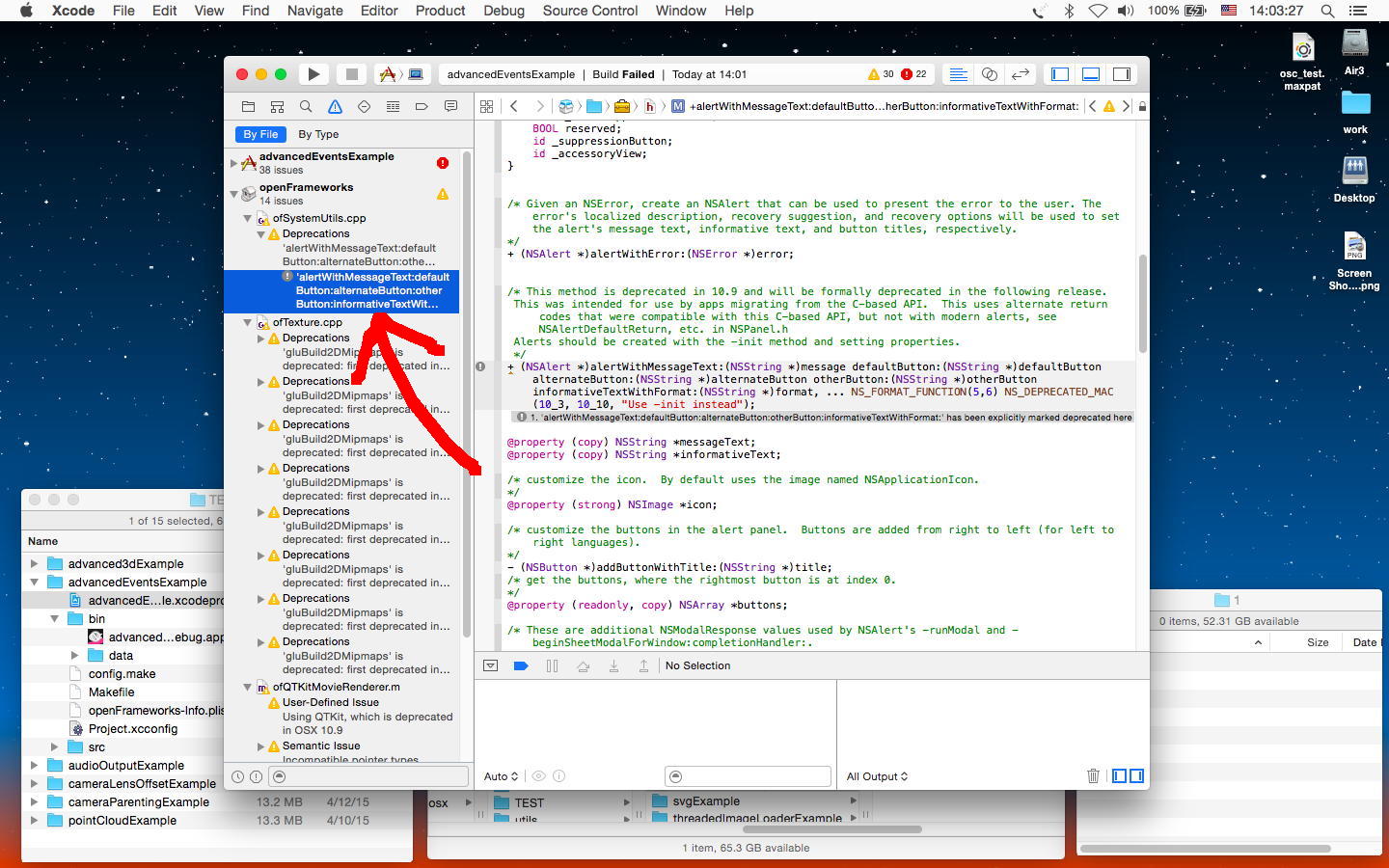This screenshot has height=868, width=1389.
Task: Open the Version editor arrows icon
Action: pos(1020,74)
